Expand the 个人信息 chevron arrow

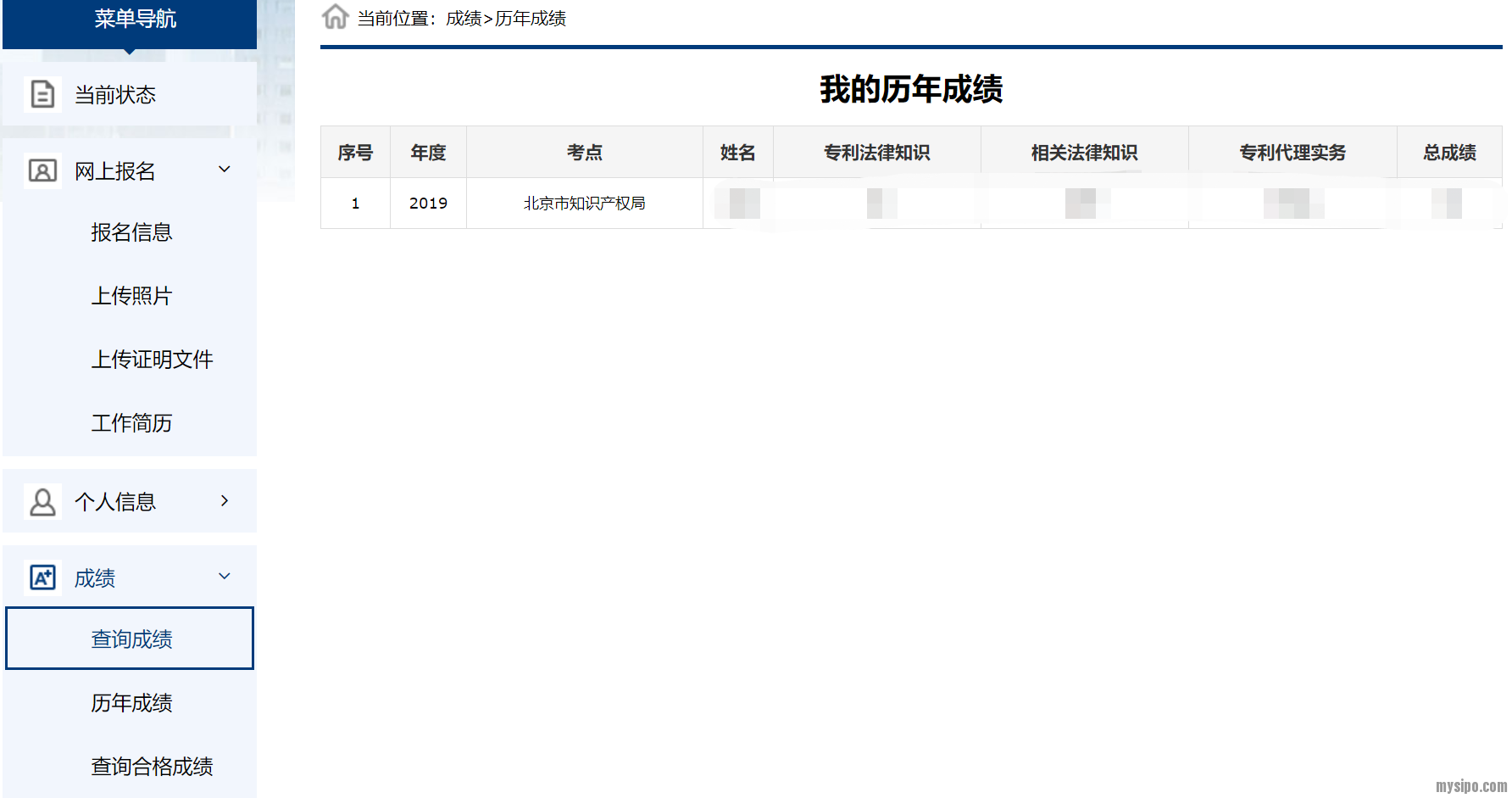[225, 500]
